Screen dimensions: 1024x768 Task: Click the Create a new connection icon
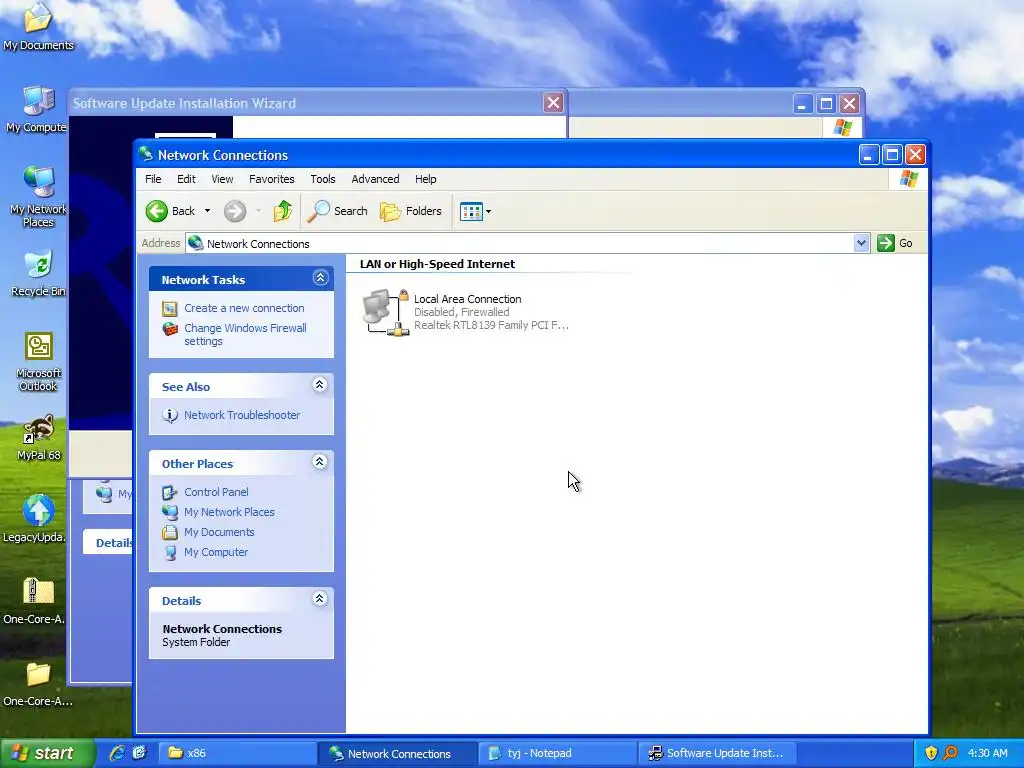tap(170, 309)
